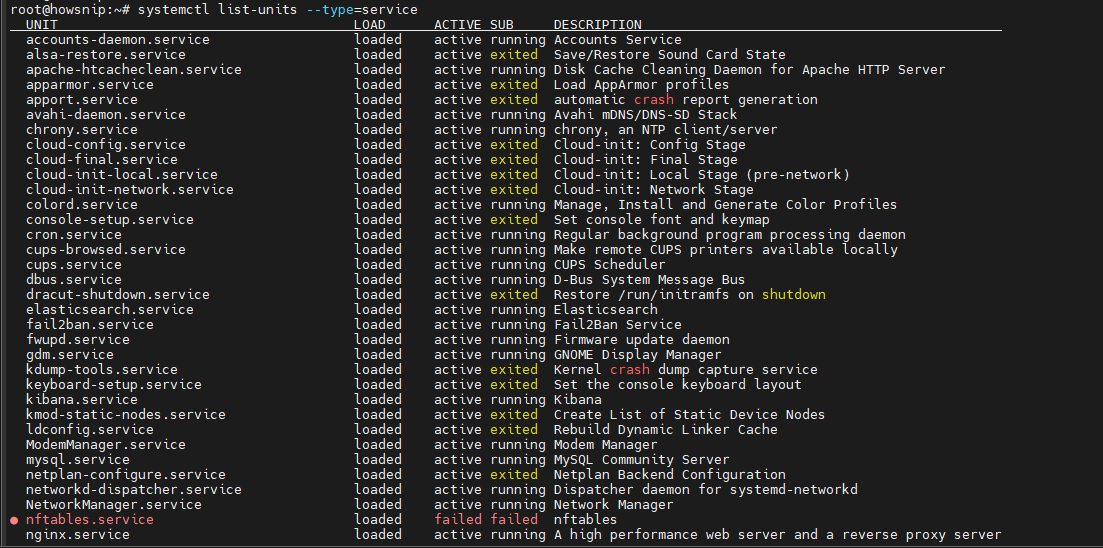The image size is (1103, 548).
Task: Click the SUB column header
Action: click(502, 25)
